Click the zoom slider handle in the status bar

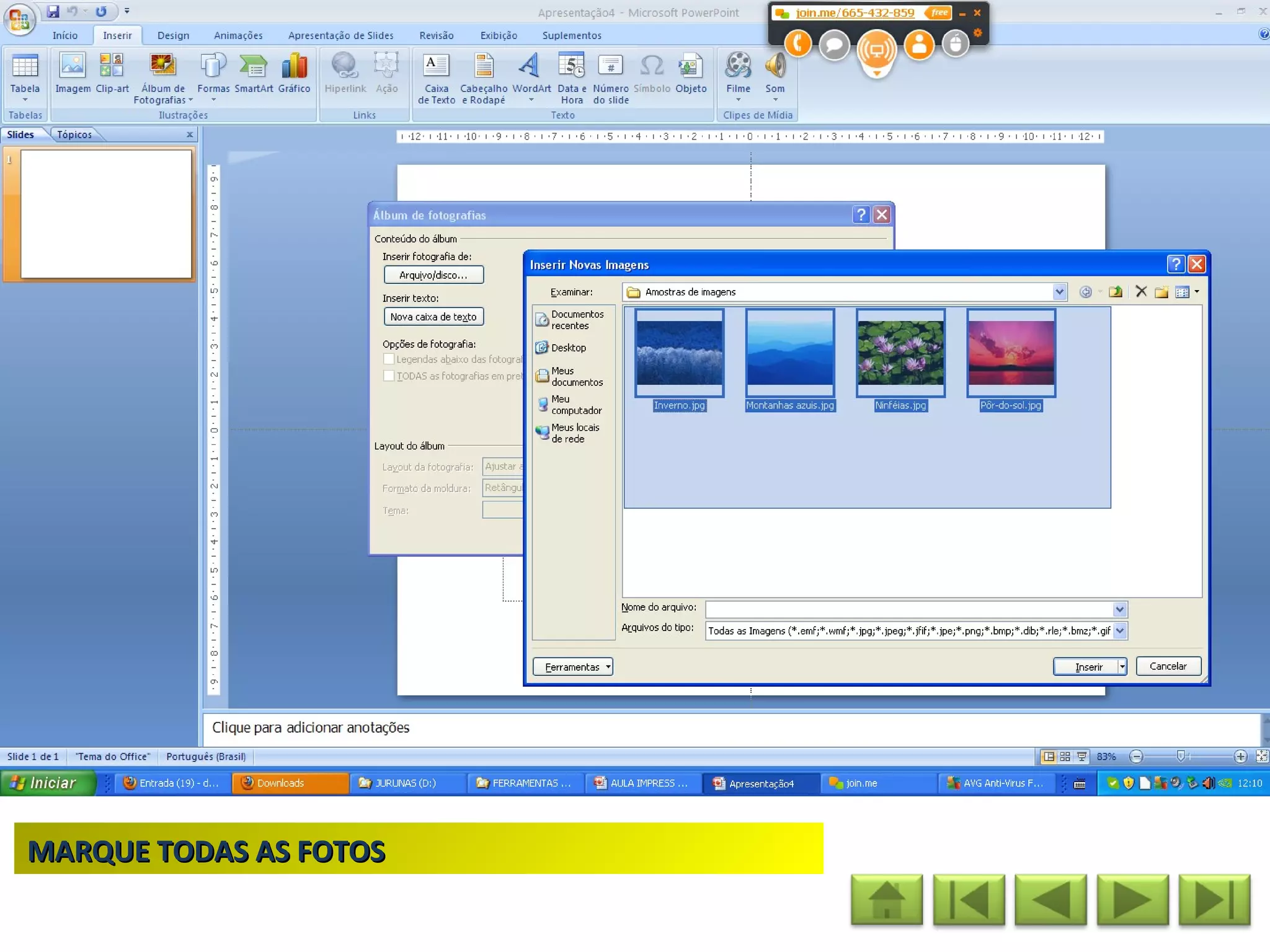click(1181, 756)
